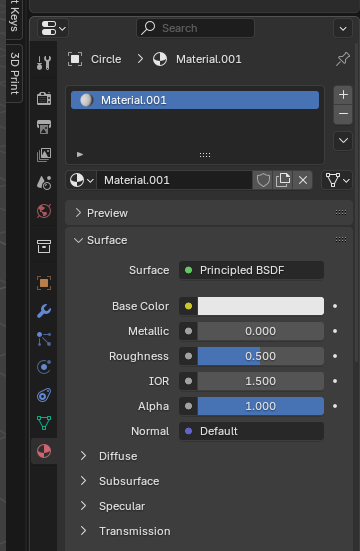The height and width of the screenshot is (551, 360).
Task: Click the material list resize grip
Action: (205, 155)
